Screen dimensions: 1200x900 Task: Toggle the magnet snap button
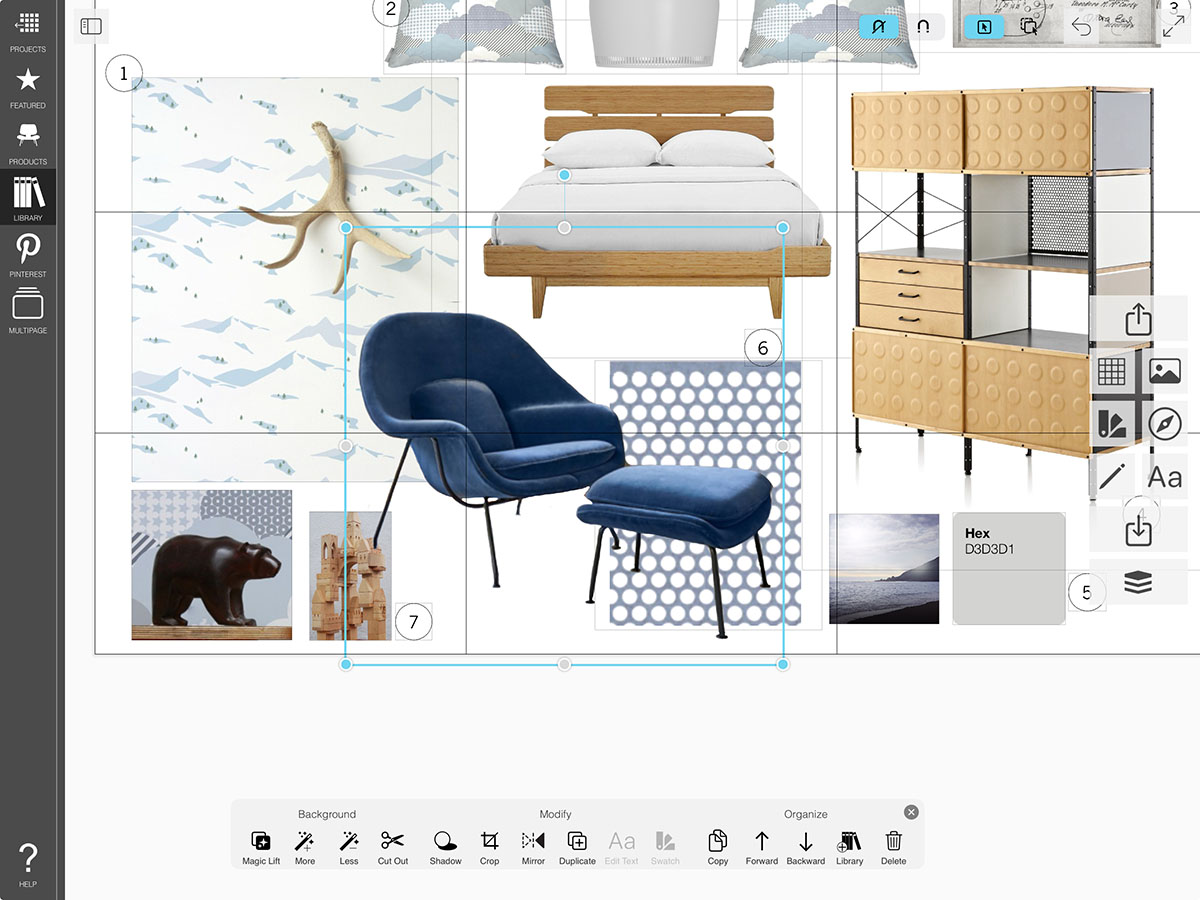[923, 27]
